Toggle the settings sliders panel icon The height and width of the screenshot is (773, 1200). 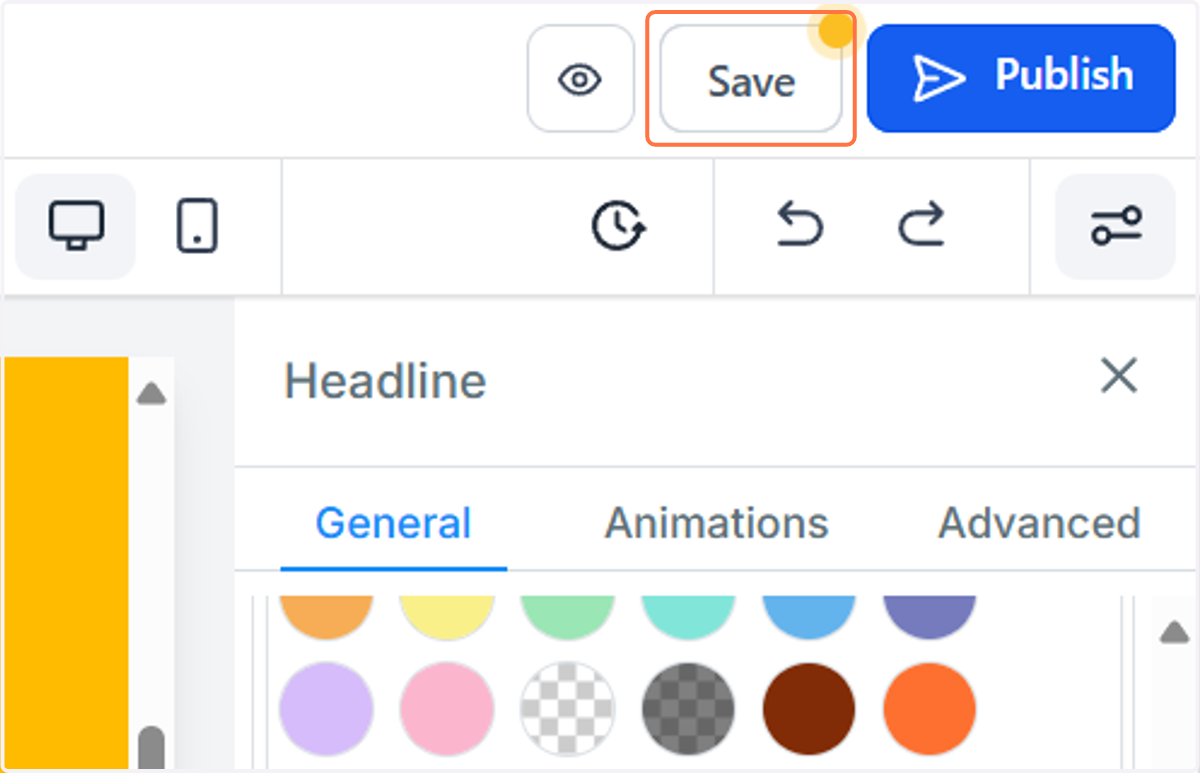click(1116, 226)
